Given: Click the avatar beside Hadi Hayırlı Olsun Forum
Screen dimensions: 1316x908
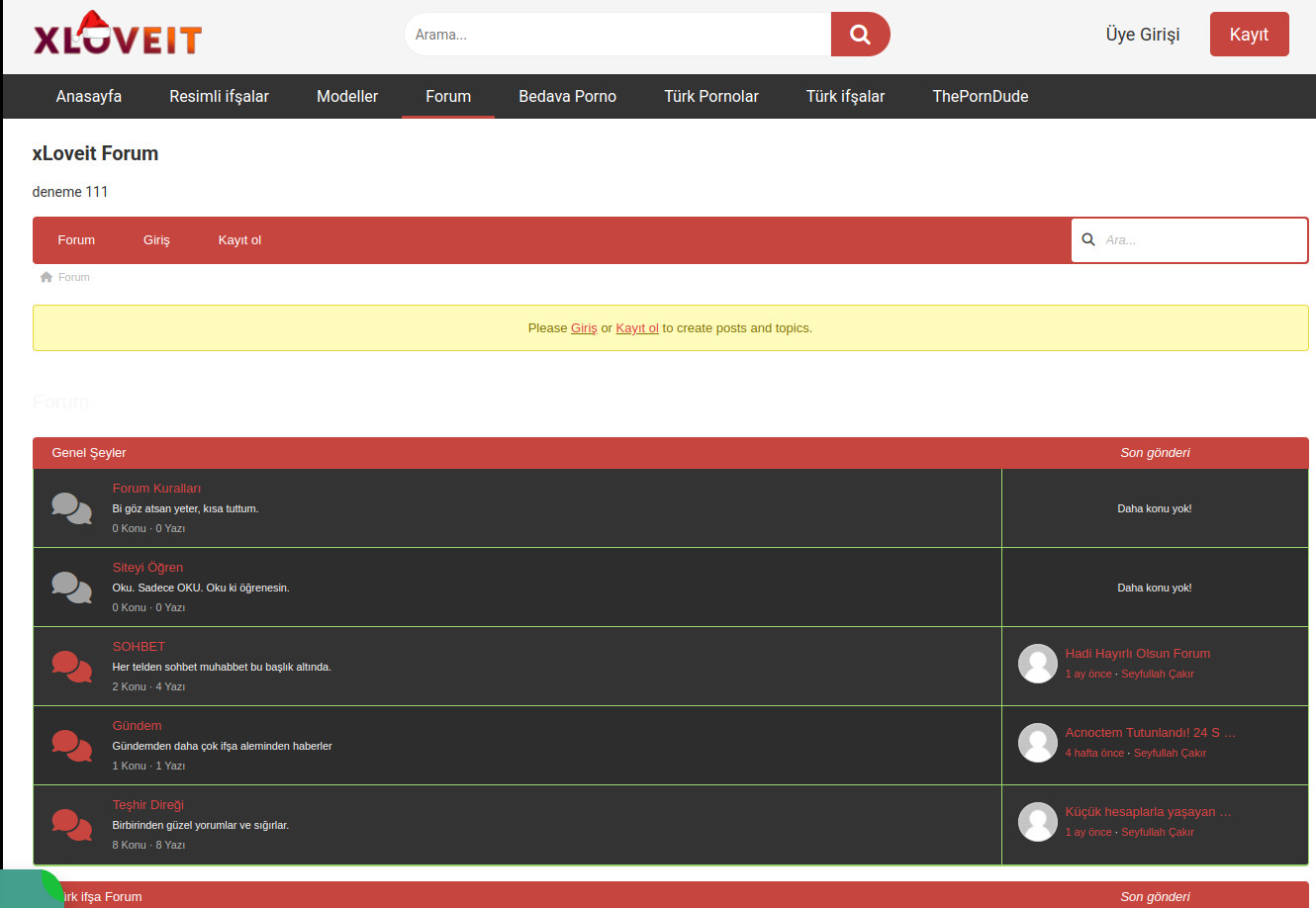Looking at the screenshot, I should (1037, 664).
